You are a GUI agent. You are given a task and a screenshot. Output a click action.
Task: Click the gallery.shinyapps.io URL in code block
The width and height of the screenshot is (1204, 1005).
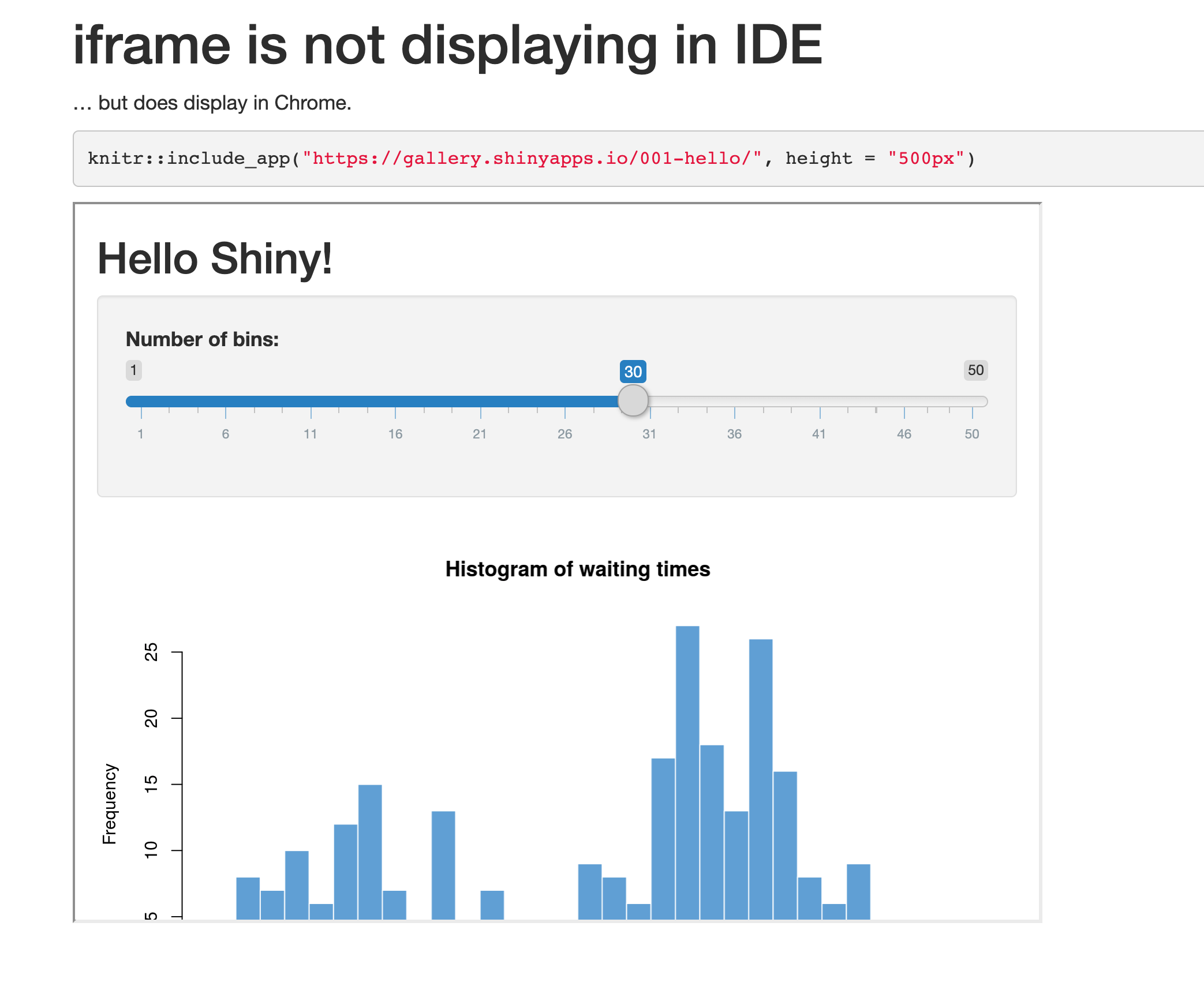[532, 158]
